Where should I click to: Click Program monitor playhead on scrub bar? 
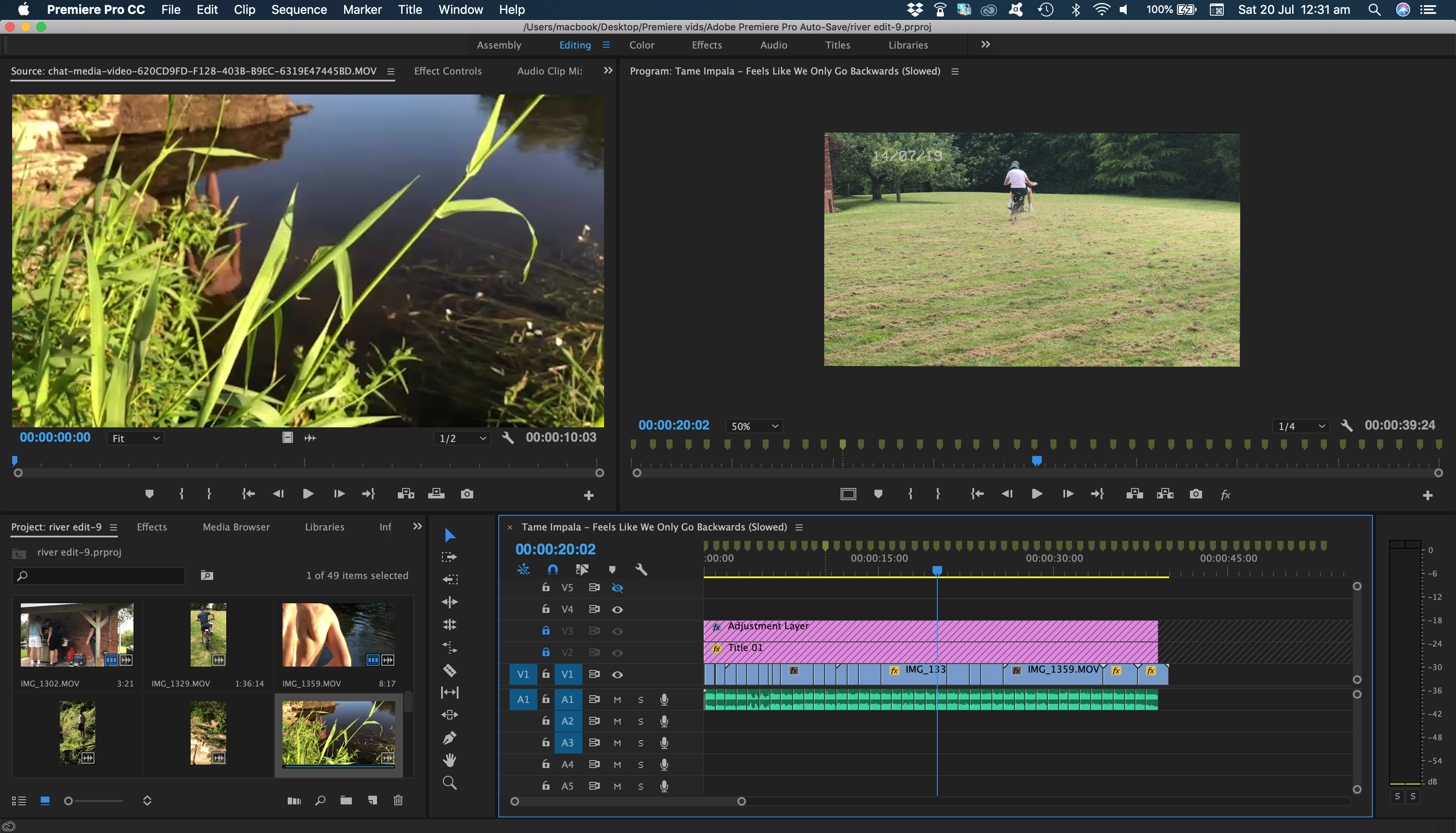[x=1036, y=461]
